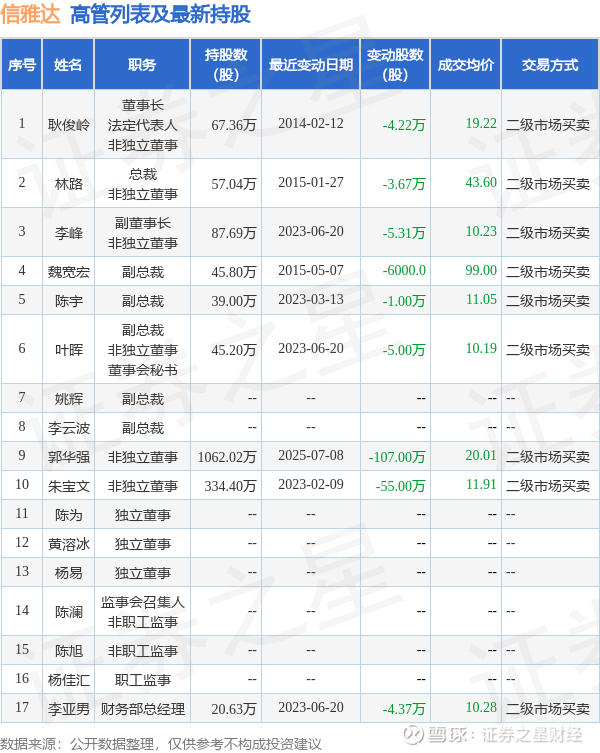Select the name 林路
Image resolution: width=600 pixels, height=753 pixels.
(69, 183)
